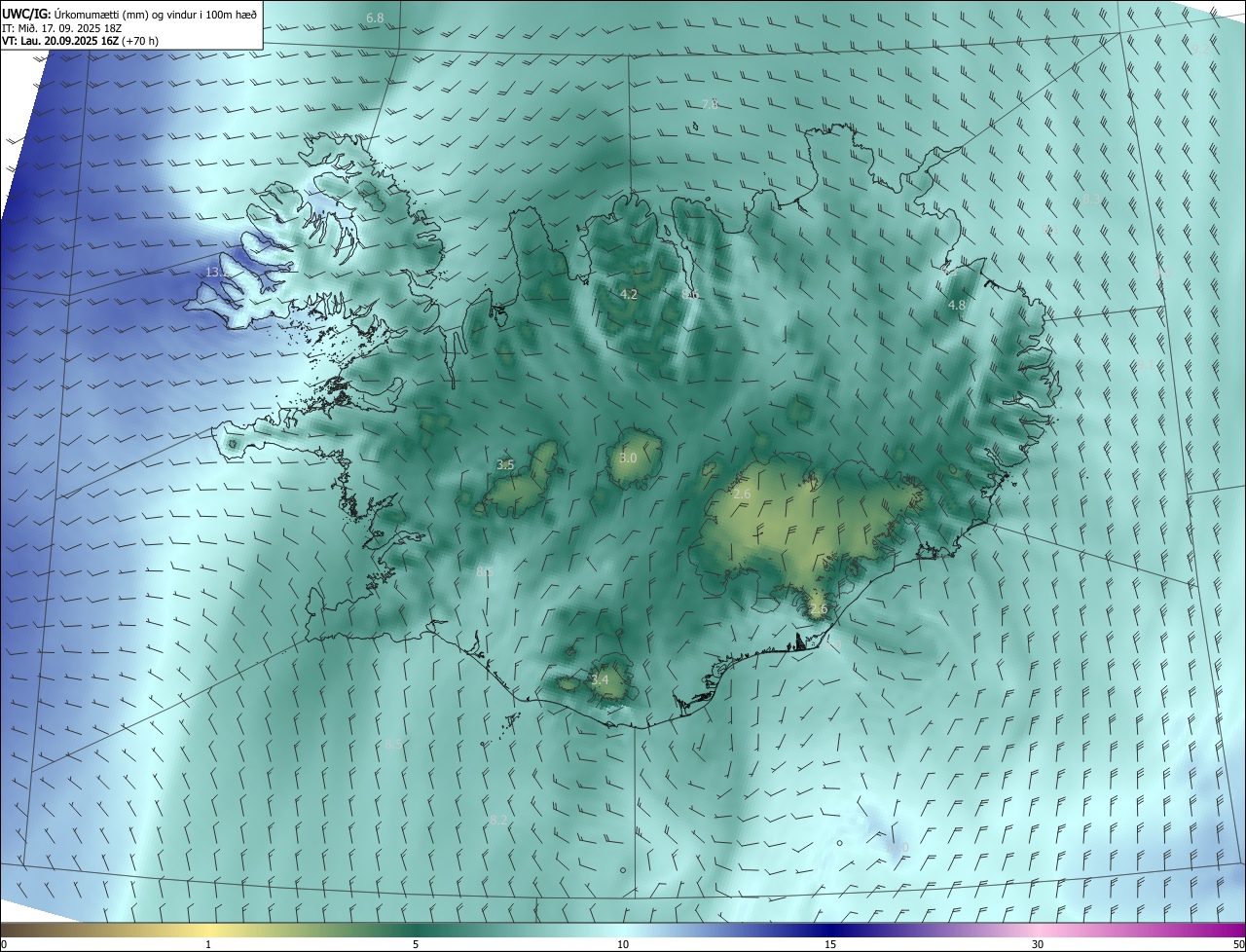
Task: Click the 4.8 value label in northeast Iceland
Action: click(957, 305)
